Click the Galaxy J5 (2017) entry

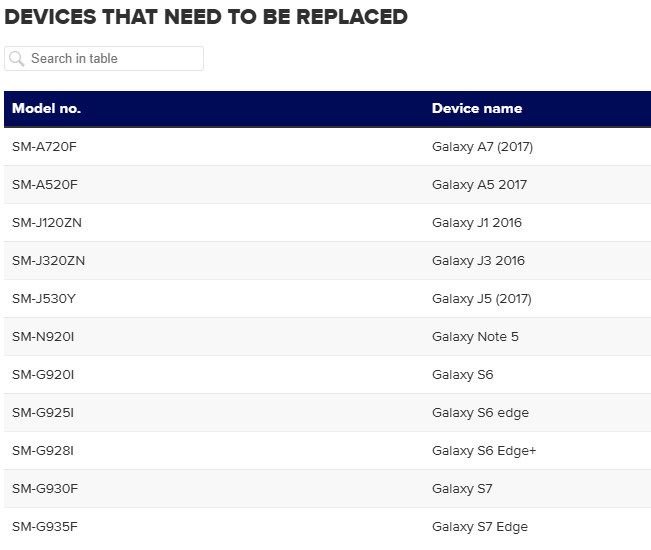coord(481,299)
